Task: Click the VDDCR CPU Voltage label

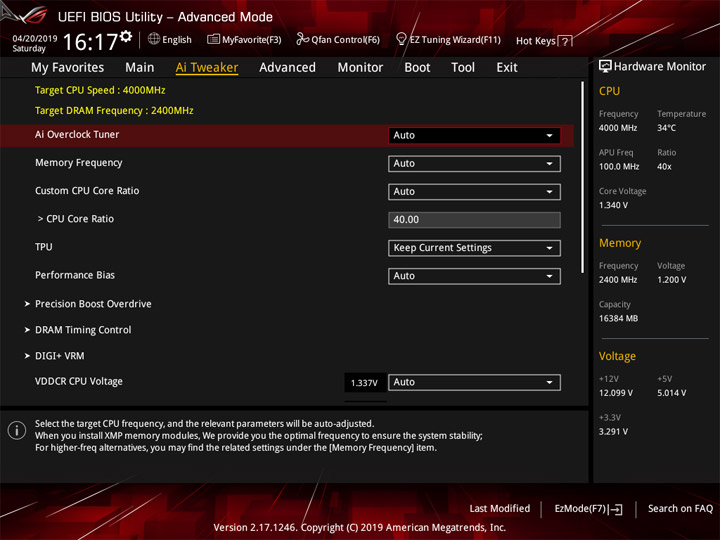Action: [x=79, y=381]
